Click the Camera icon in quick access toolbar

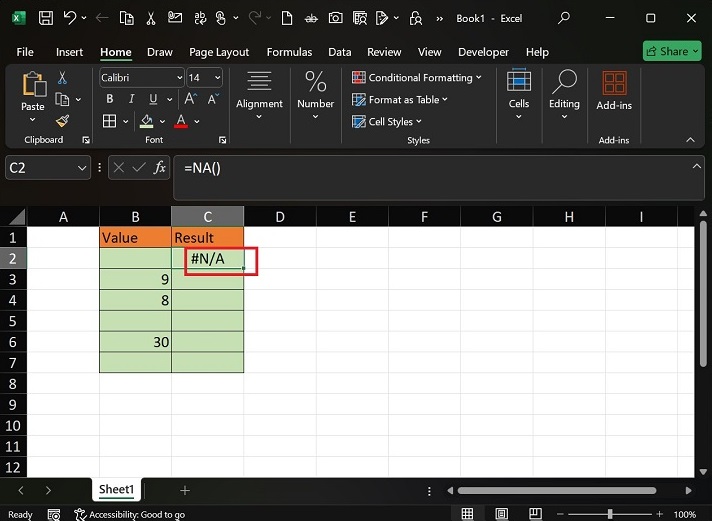(x=336, y=18)
